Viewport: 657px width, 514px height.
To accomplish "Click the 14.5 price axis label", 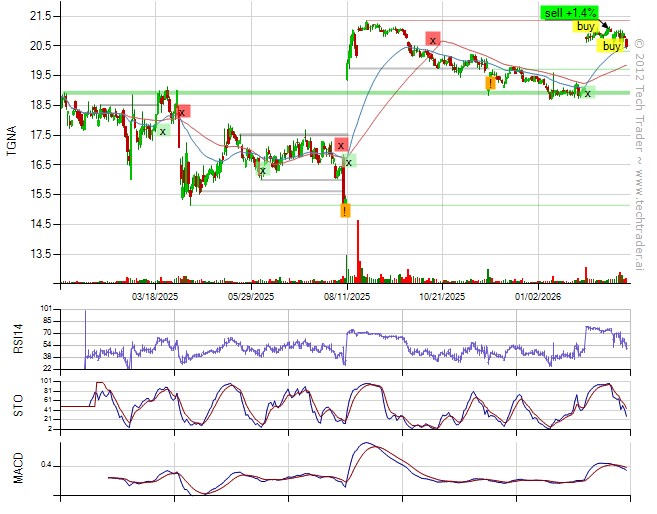I will 39,225.
